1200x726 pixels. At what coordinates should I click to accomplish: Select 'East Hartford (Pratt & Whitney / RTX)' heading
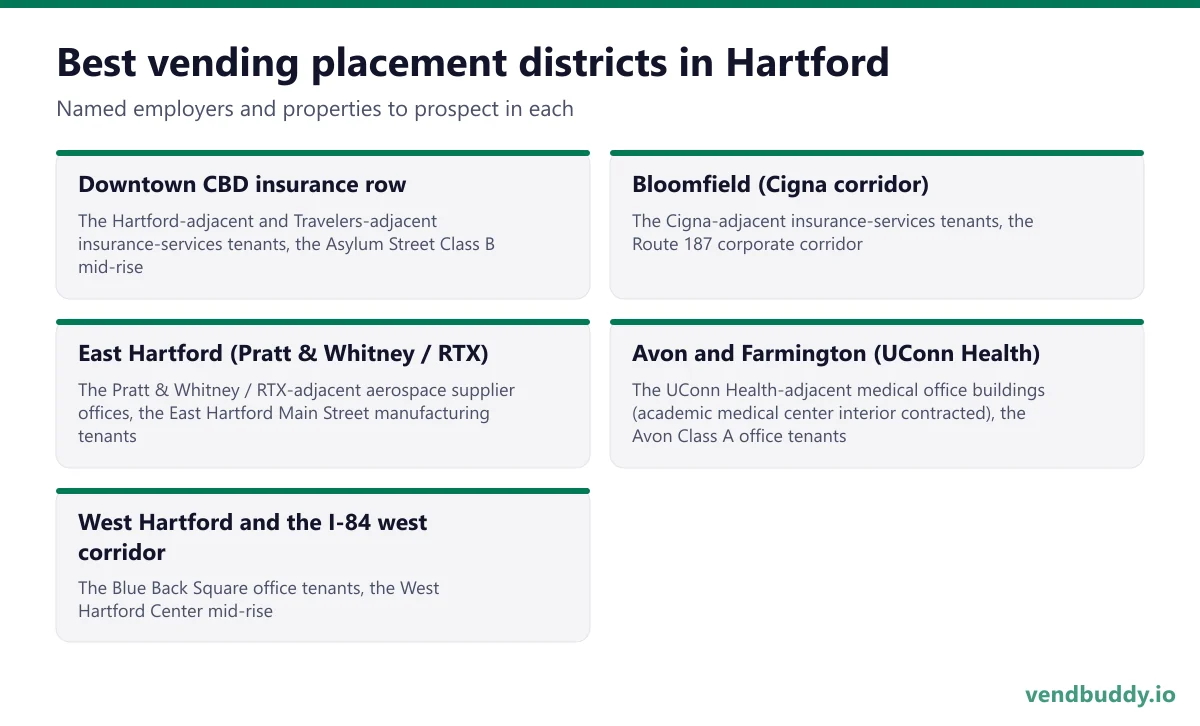tap(283, 353)
